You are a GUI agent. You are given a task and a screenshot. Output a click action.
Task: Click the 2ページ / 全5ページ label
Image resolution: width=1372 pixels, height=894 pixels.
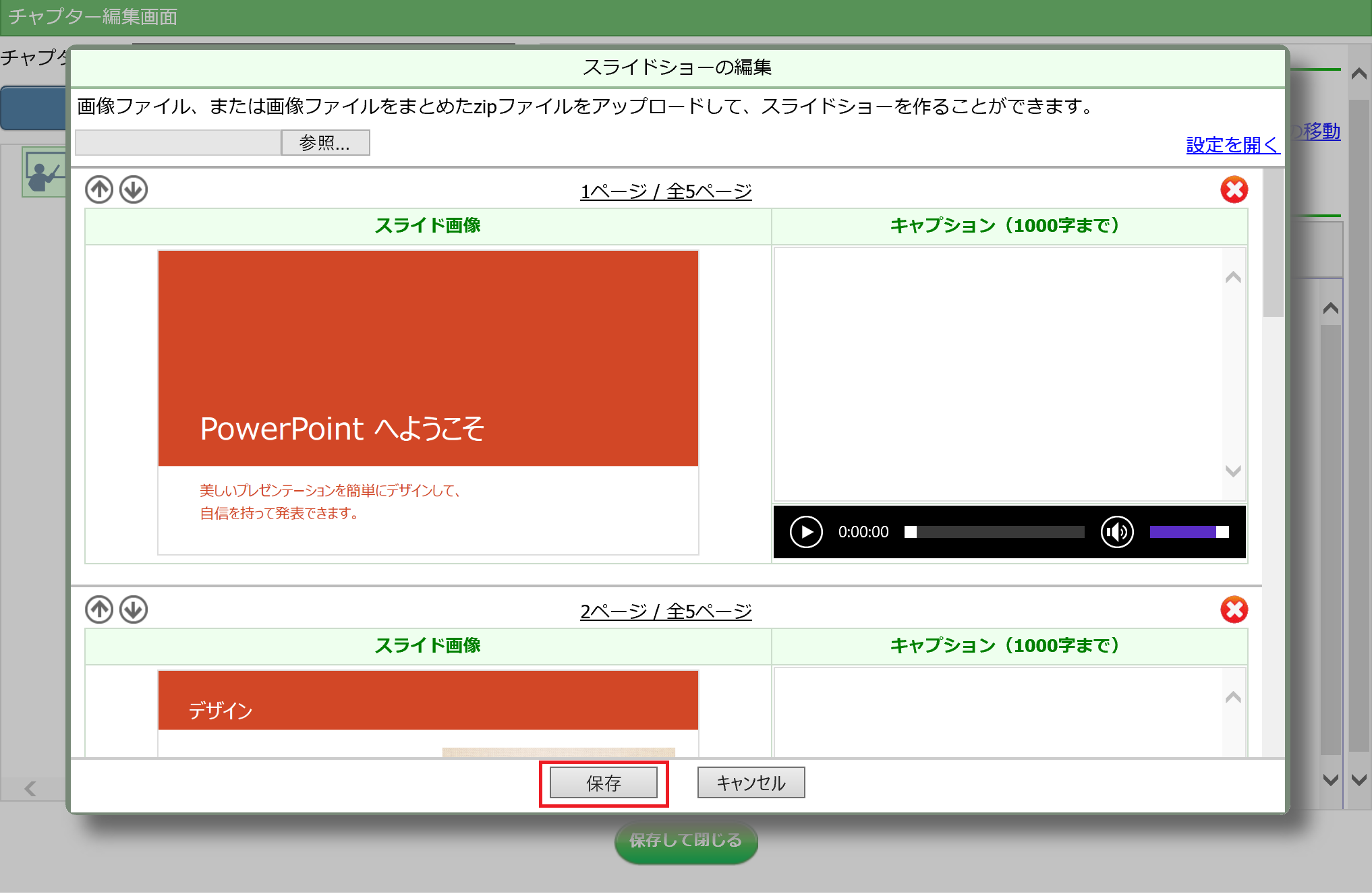point(666,612)
